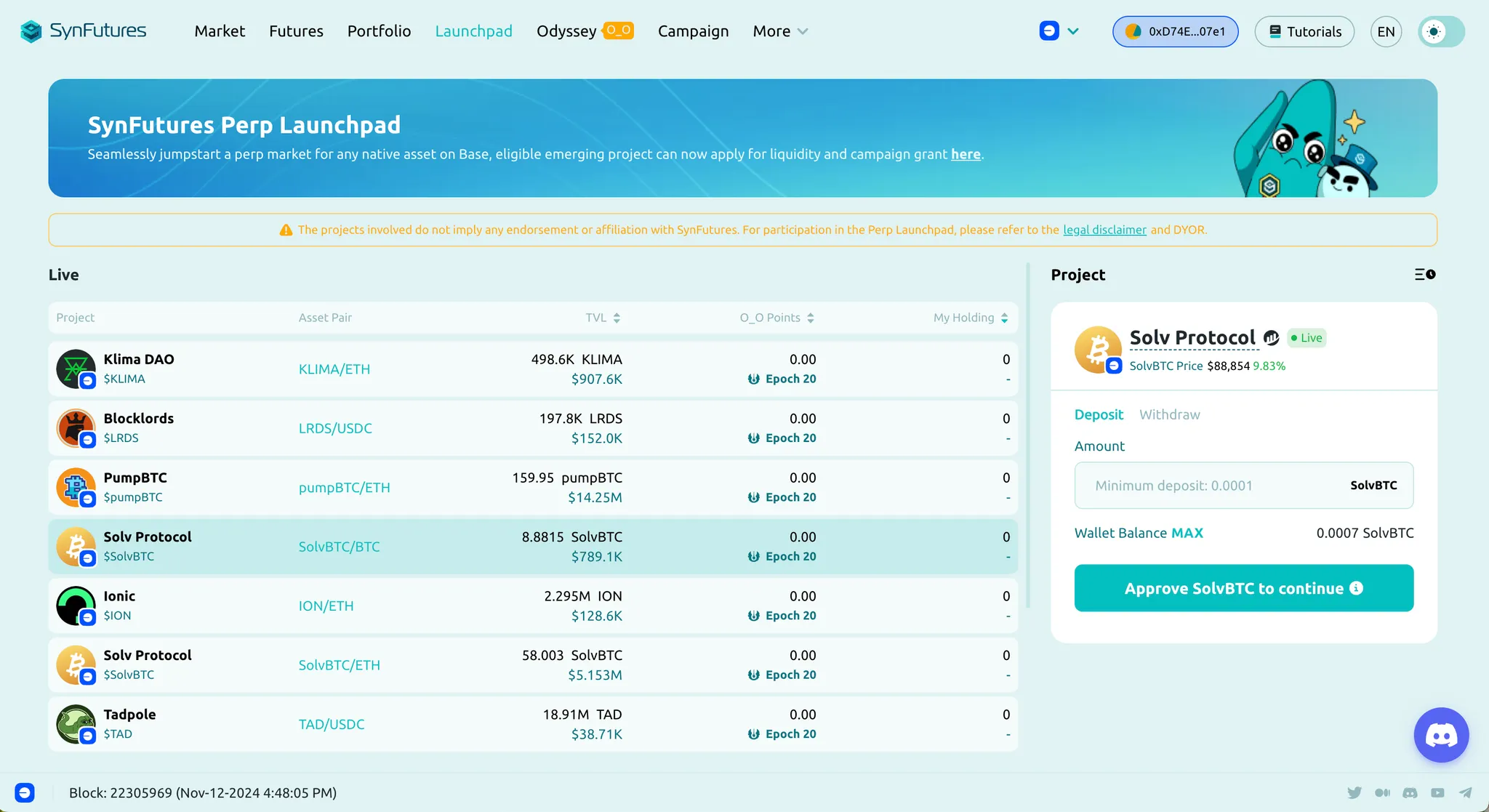
Task: Open Twitter link in footer
Action: (x=1354, y=792)
